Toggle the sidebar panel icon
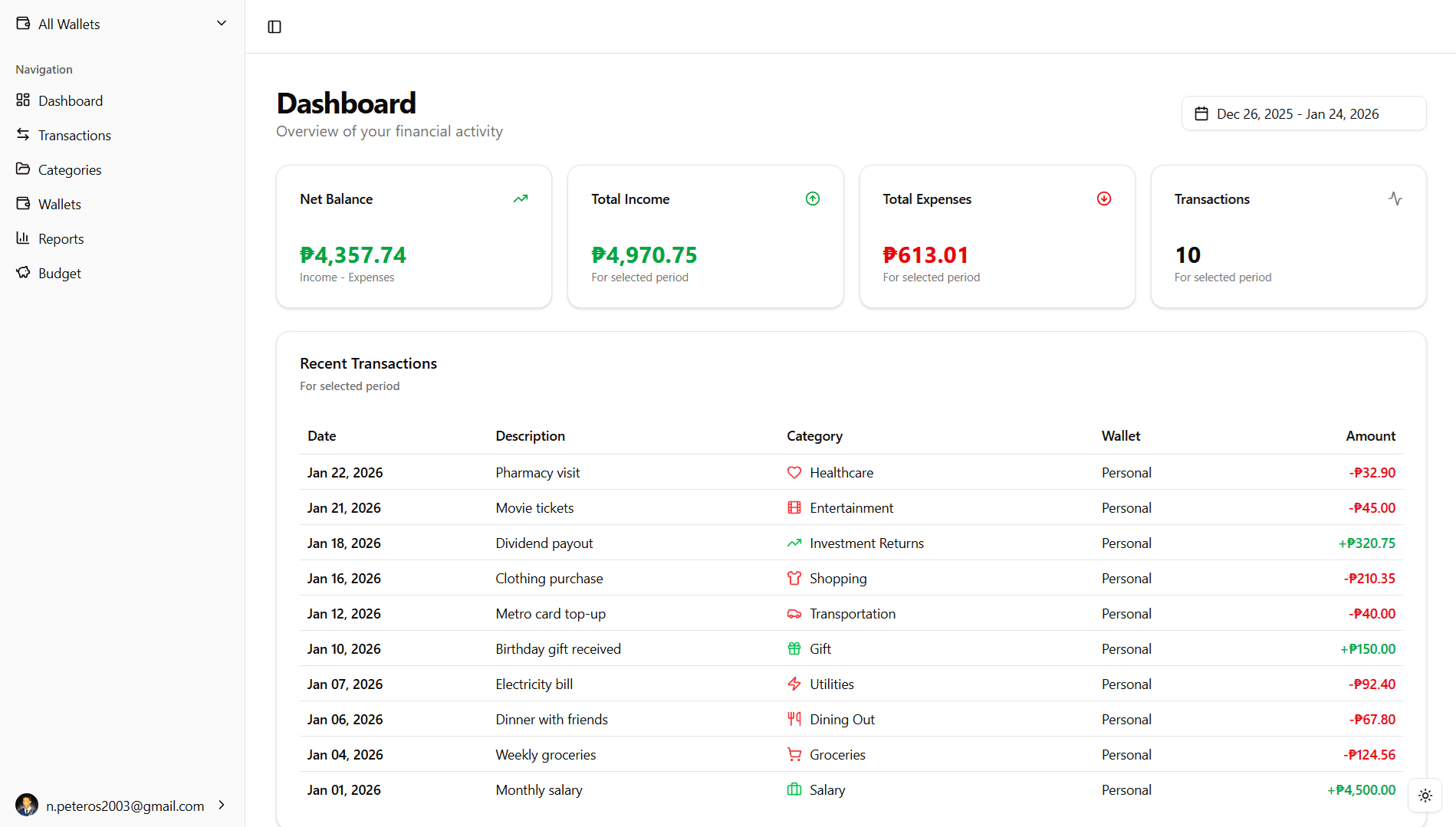This screenshot has width=1456, height=827. pos(274,27)
